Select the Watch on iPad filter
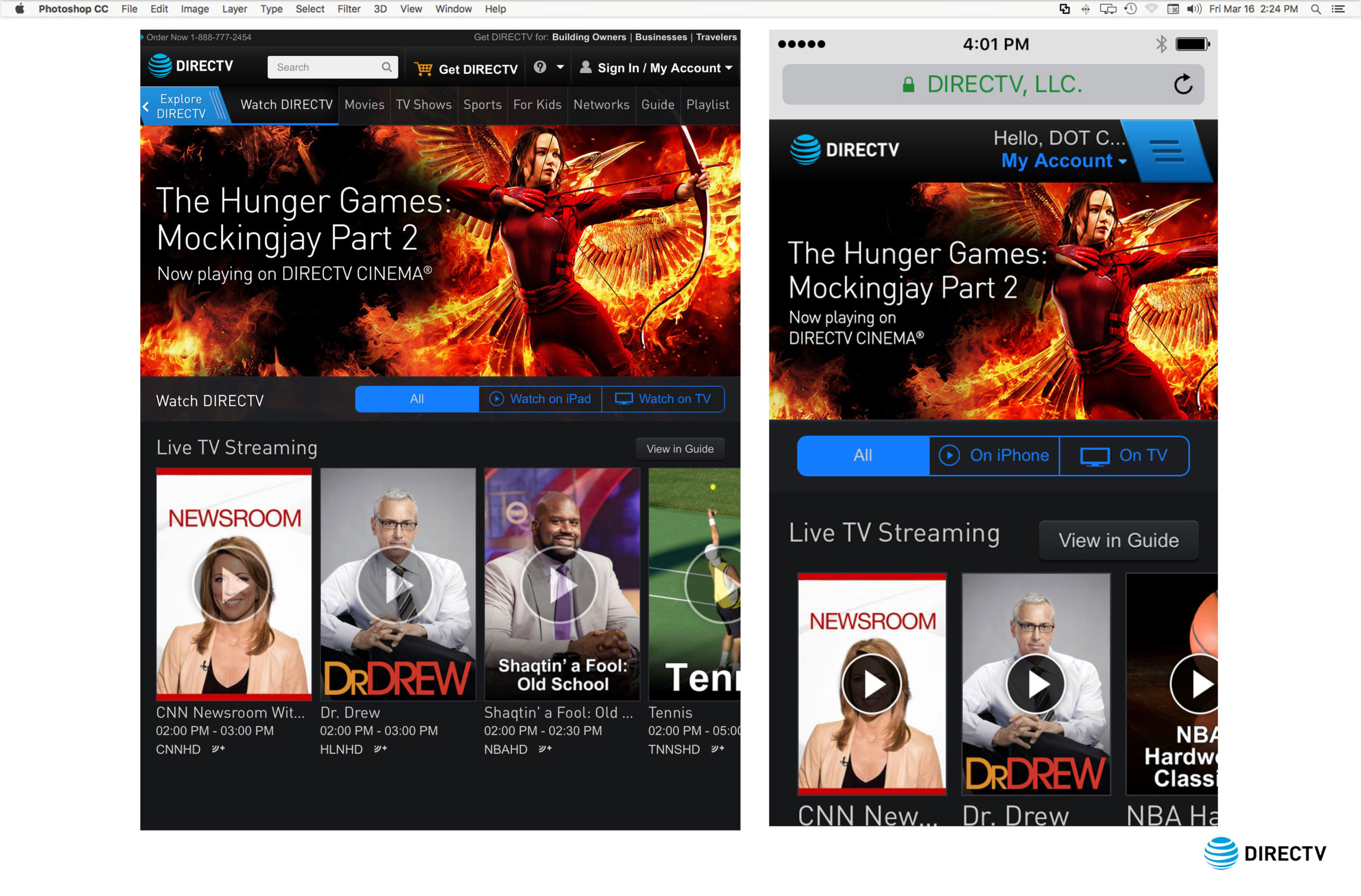Screen dimensions: 1361x896 coord(540,399)
